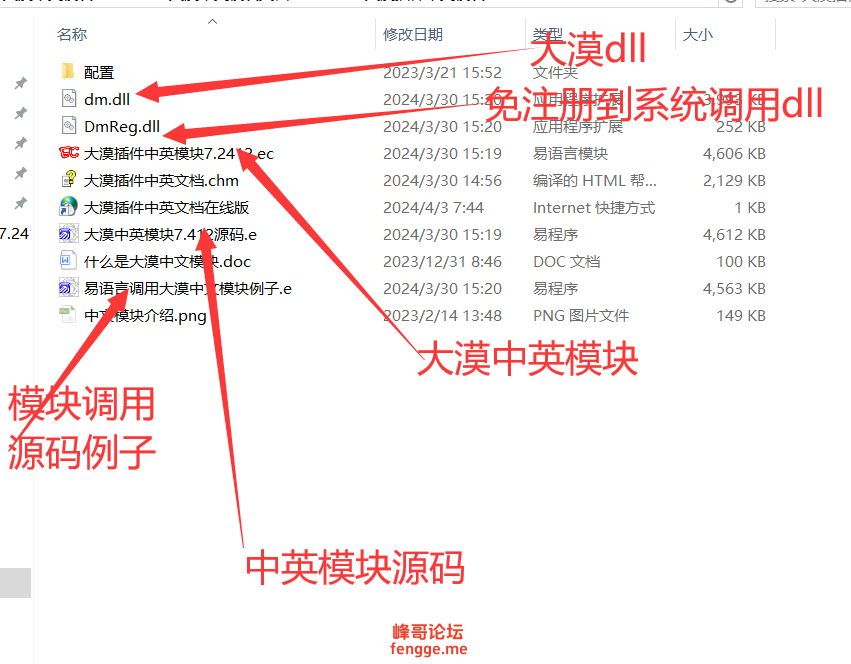Select the file 什么是大漠中文模块.doc
851x664 pixels.
[168, 262]
